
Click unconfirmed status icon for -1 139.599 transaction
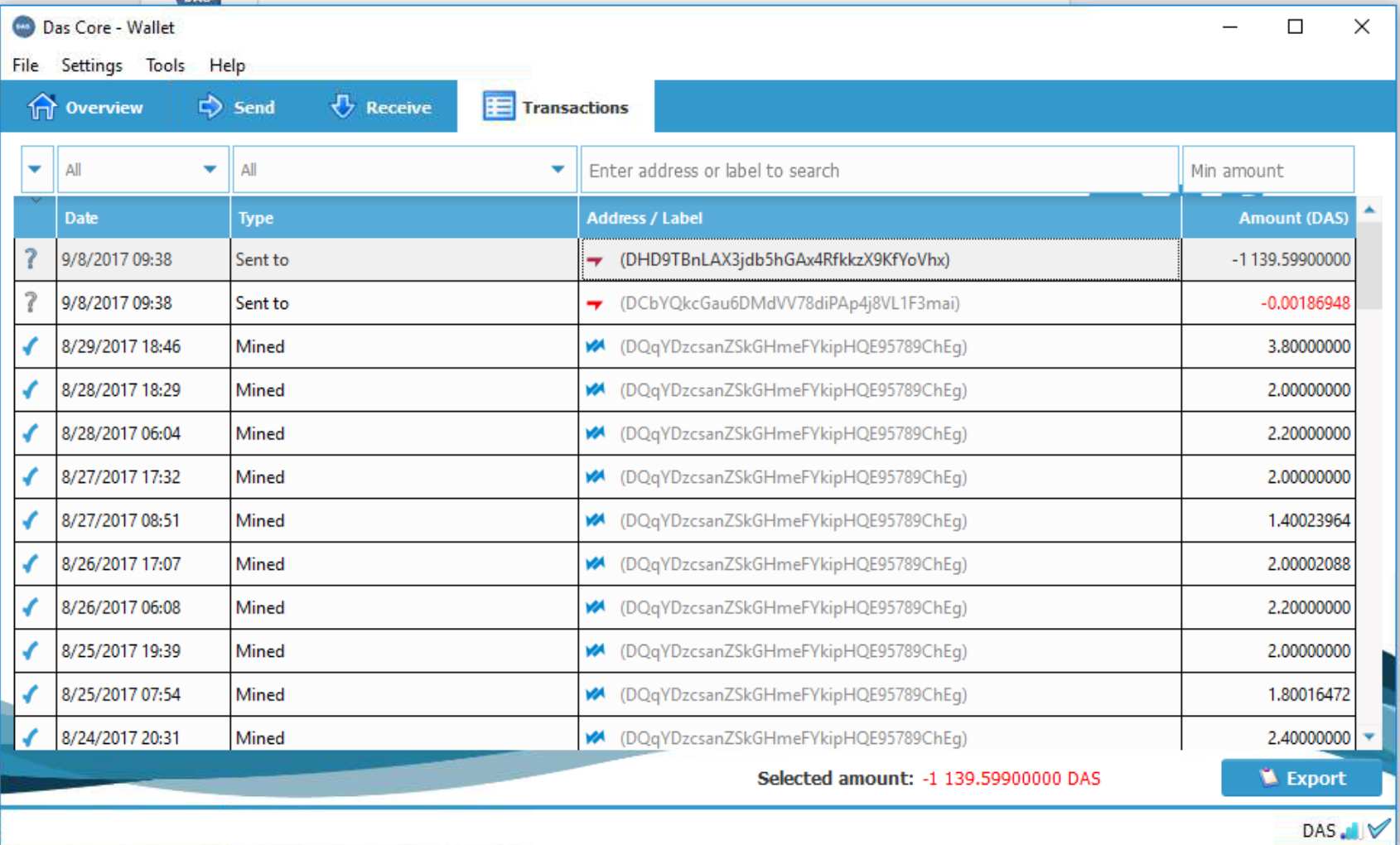click(31, 259)
